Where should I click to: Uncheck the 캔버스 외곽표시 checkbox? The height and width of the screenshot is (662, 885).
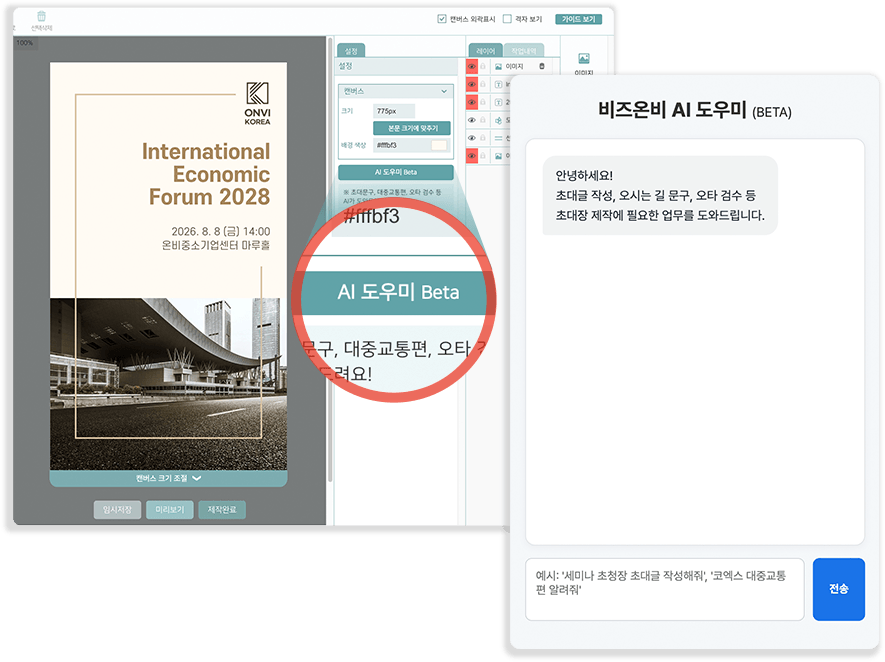(x=442, y=19)
